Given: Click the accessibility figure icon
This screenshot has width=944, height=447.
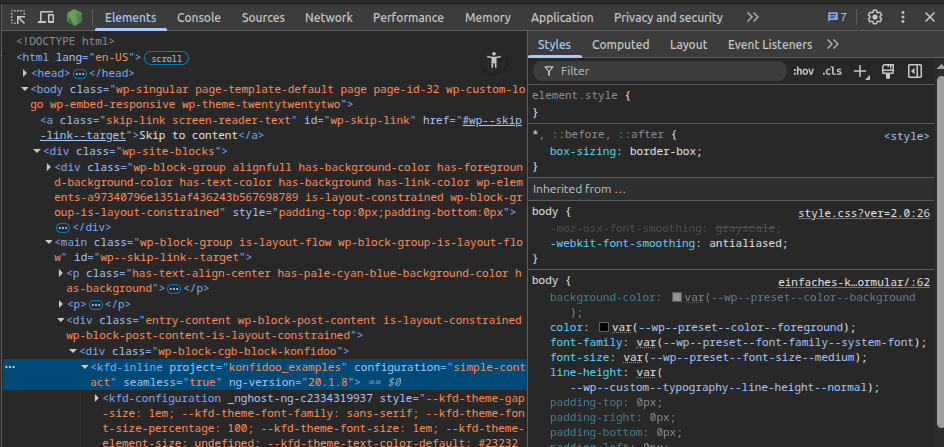Looking at the screenshot, I should pos(494,60).
